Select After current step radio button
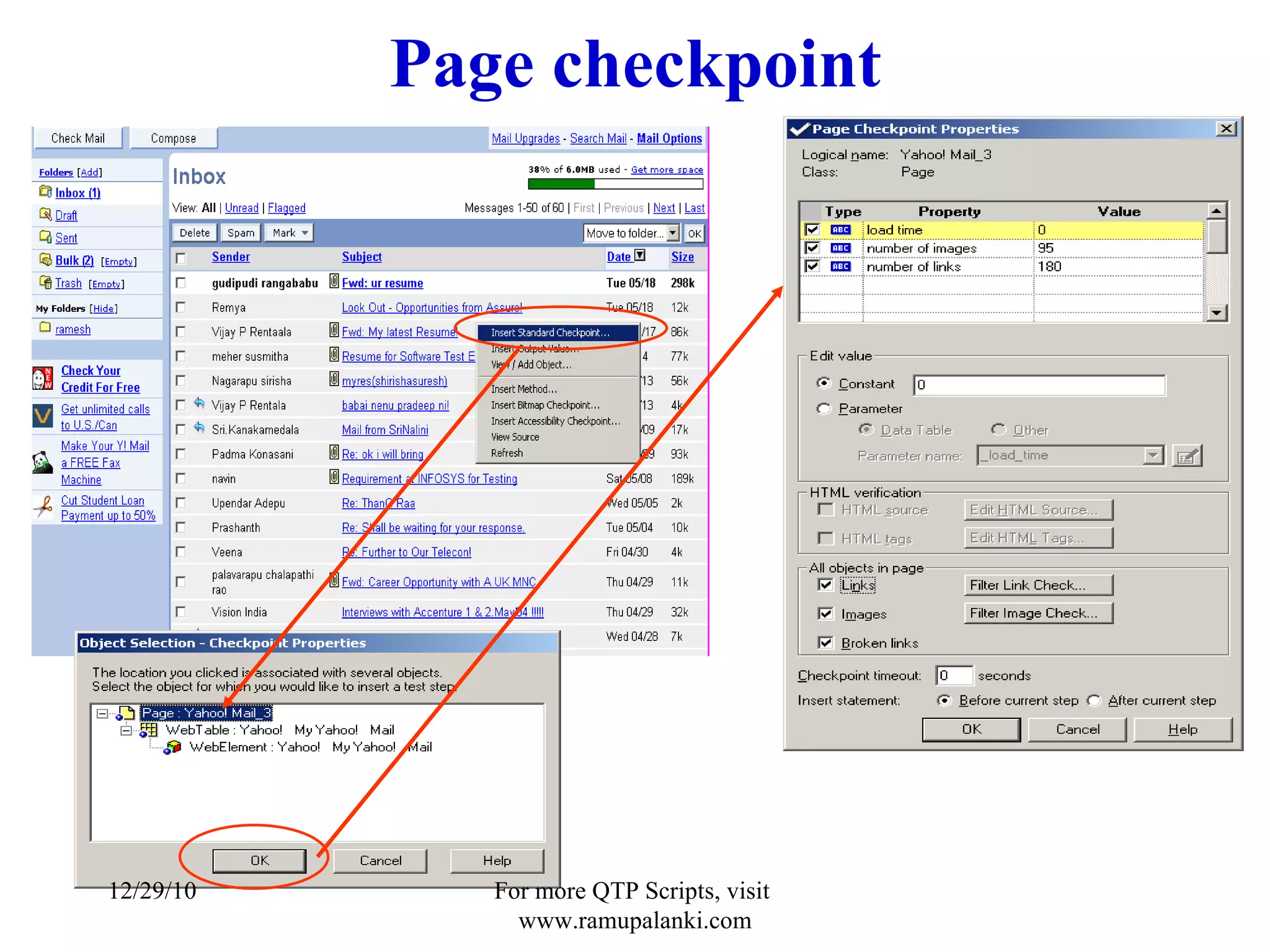 [x=1095, y=700]
